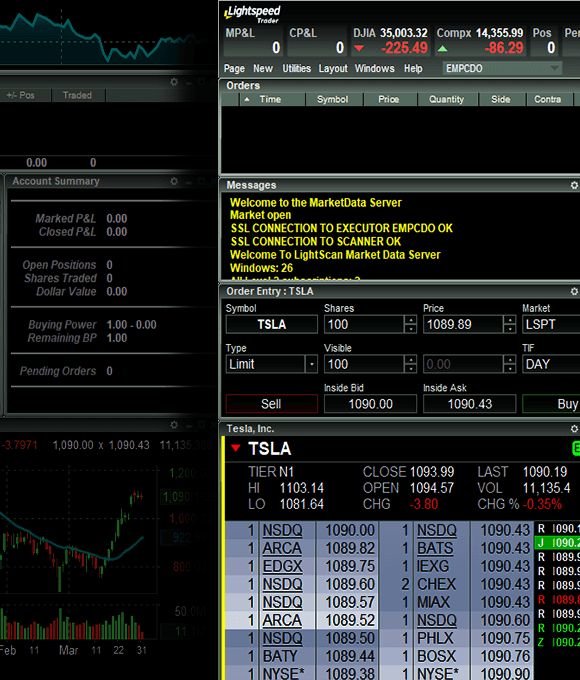580x680 pixels.
Task: Select the ARCA bid at 1089.82
Action: pos(302,548)
